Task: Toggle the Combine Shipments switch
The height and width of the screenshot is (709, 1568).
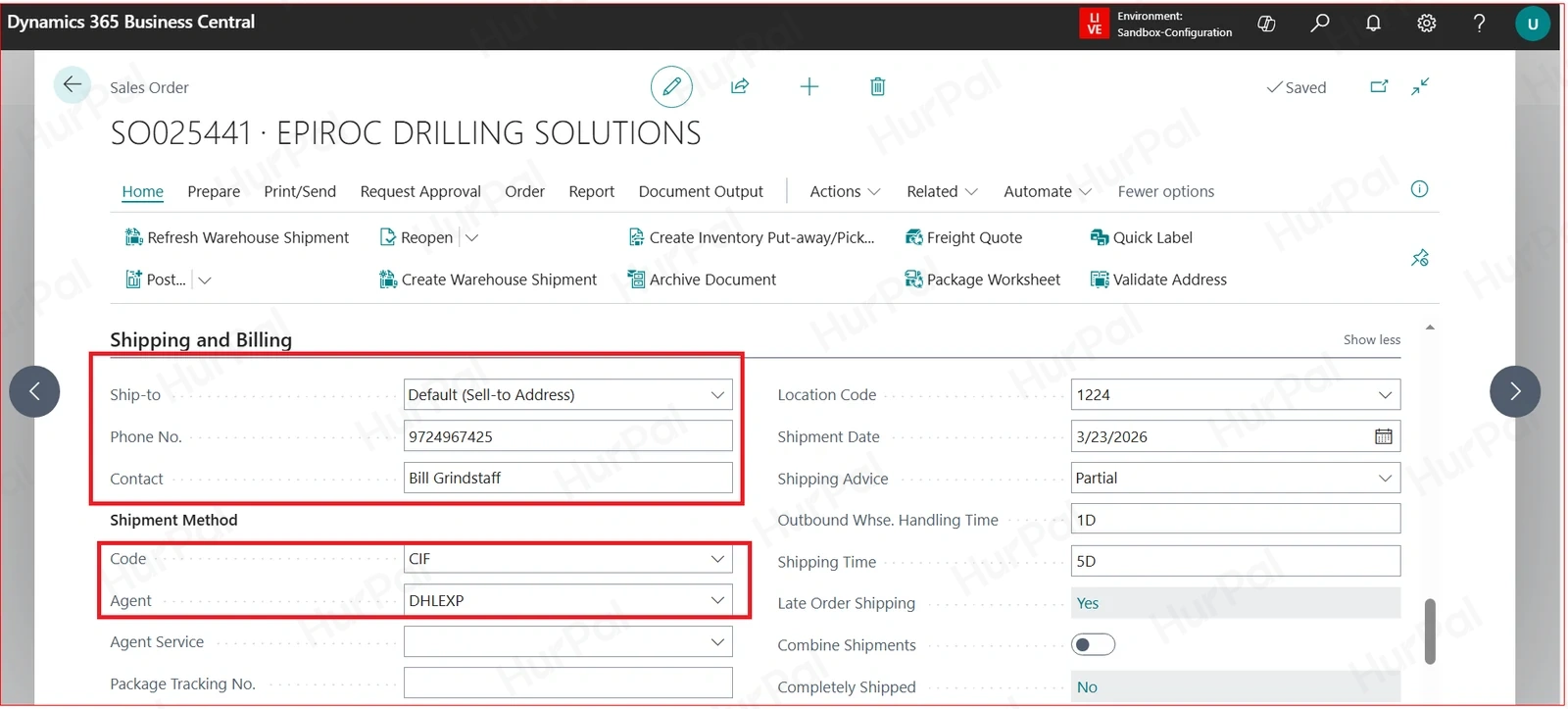Action: (1093, 644)
